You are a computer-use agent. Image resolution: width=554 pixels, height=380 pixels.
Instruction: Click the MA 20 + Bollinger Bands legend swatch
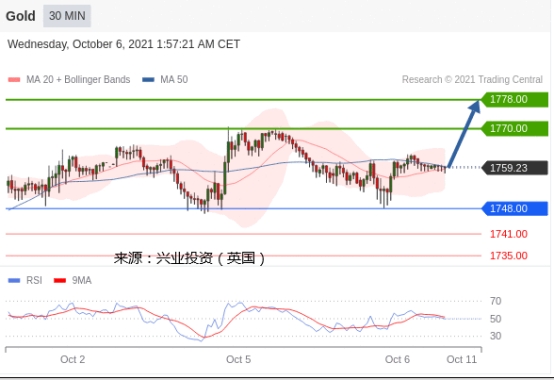pos(14,80)
